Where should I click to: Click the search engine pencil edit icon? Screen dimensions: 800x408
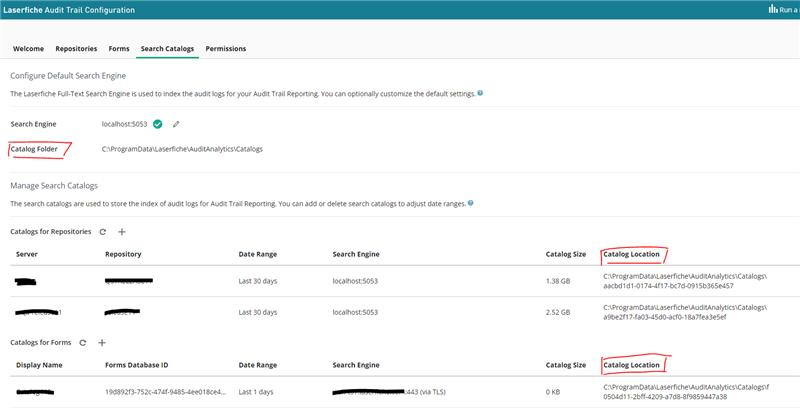176,124
